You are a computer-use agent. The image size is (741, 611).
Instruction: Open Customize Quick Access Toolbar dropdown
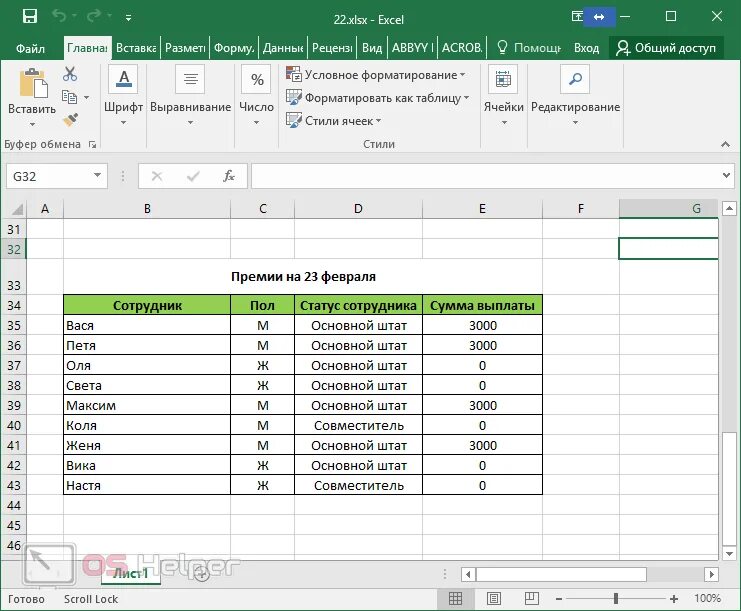(x=128, y=18)
